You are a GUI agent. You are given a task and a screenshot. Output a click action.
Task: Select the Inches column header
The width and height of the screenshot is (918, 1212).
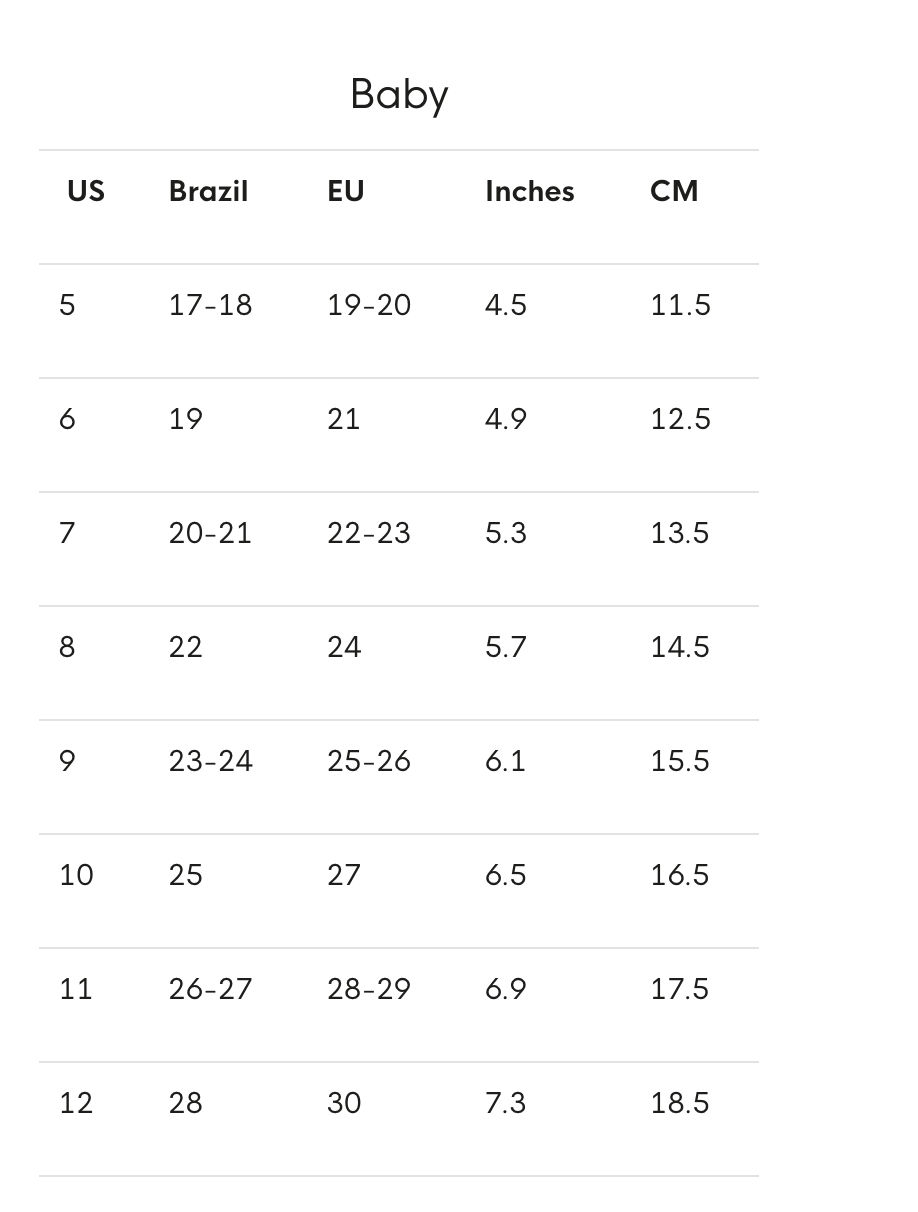(x=529, y=191)
